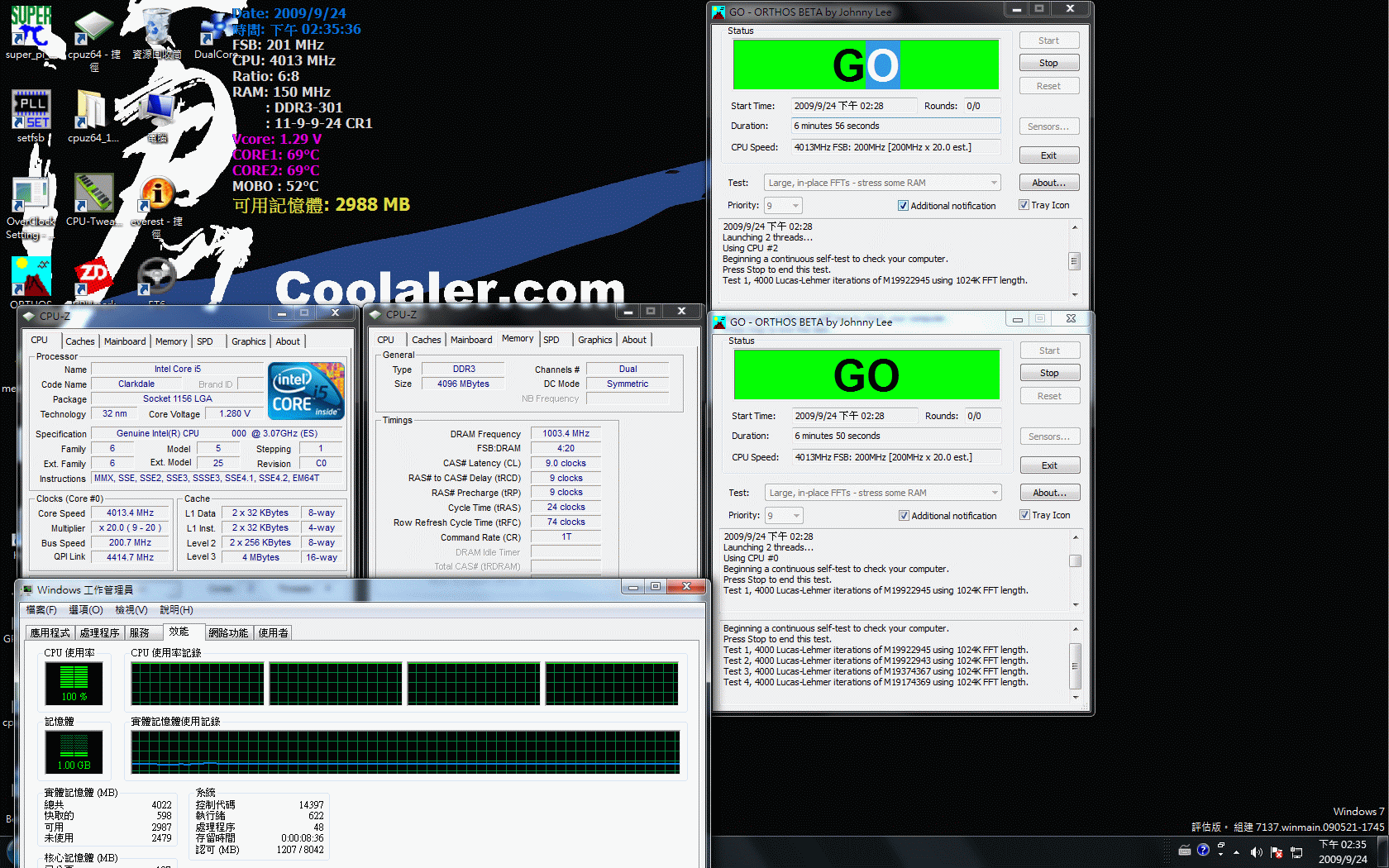Expand Priority dropdown in upper ORTHOS
Image resolution: width=1389 pixels, height=868 pixels.
tap(795, 206)
